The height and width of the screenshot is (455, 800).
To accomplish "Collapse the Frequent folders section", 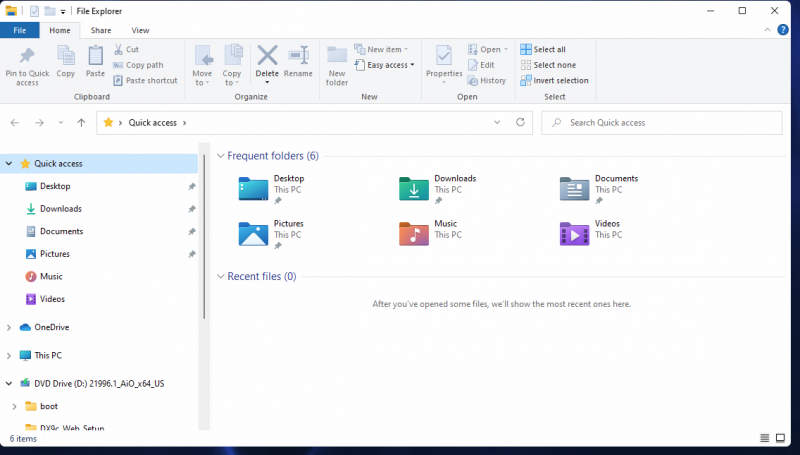I will tap(221, 156).
